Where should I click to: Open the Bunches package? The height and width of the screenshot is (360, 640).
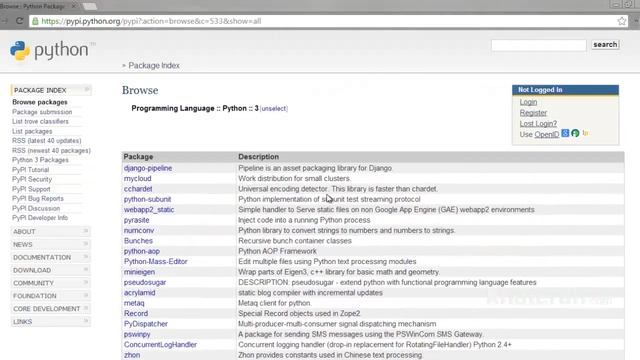click(138, 241)
